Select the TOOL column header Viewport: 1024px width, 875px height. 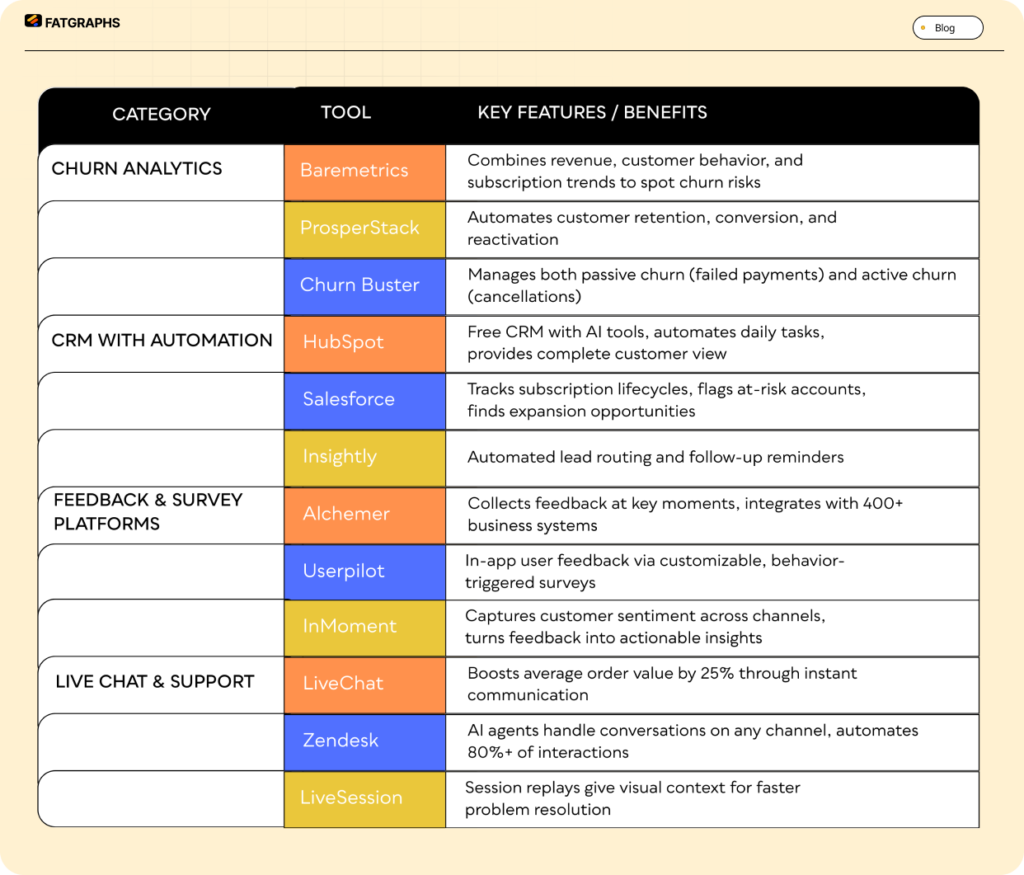346,112
